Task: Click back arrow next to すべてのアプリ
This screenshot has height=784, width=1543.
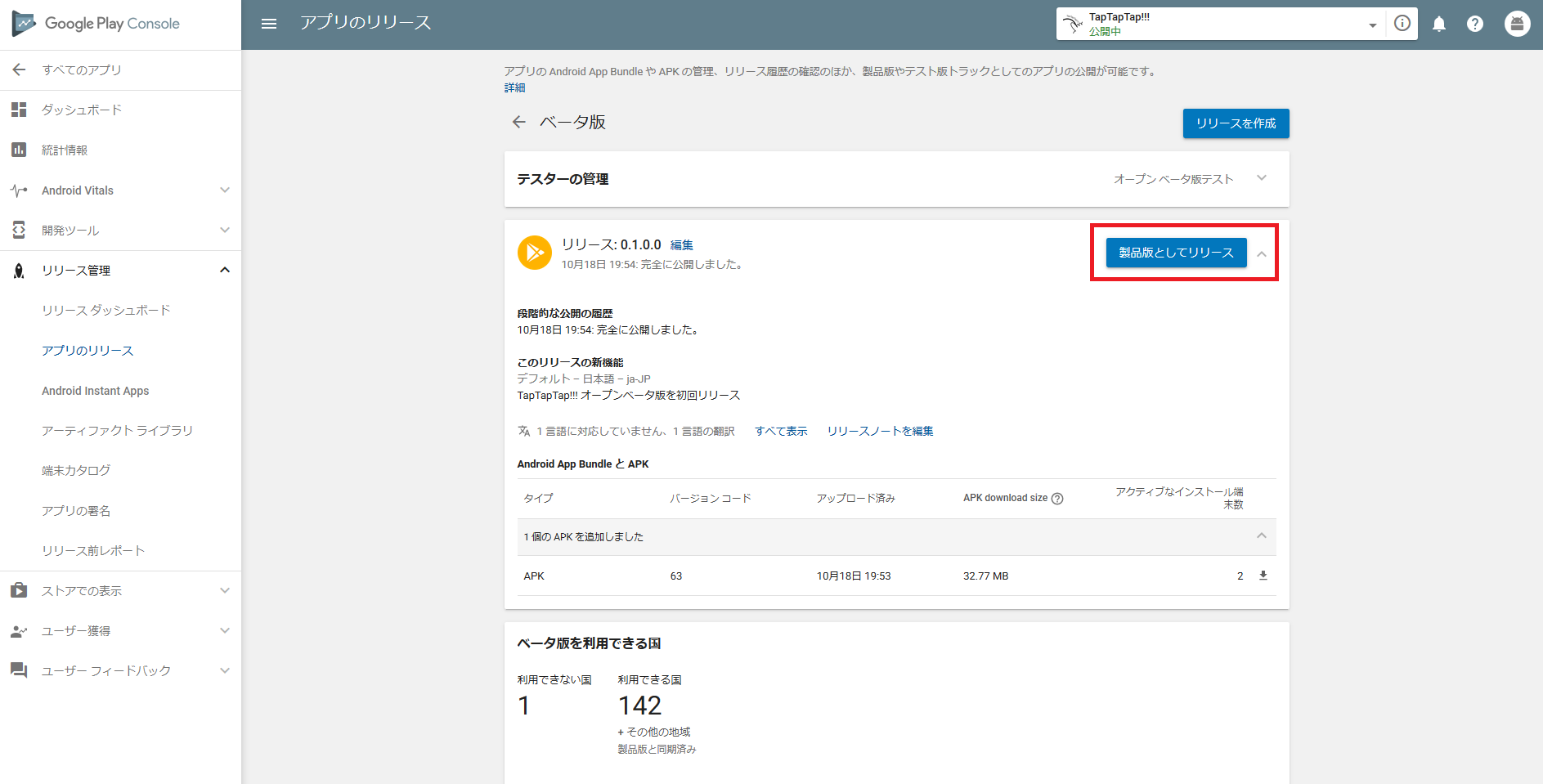Action: point(19,69)
